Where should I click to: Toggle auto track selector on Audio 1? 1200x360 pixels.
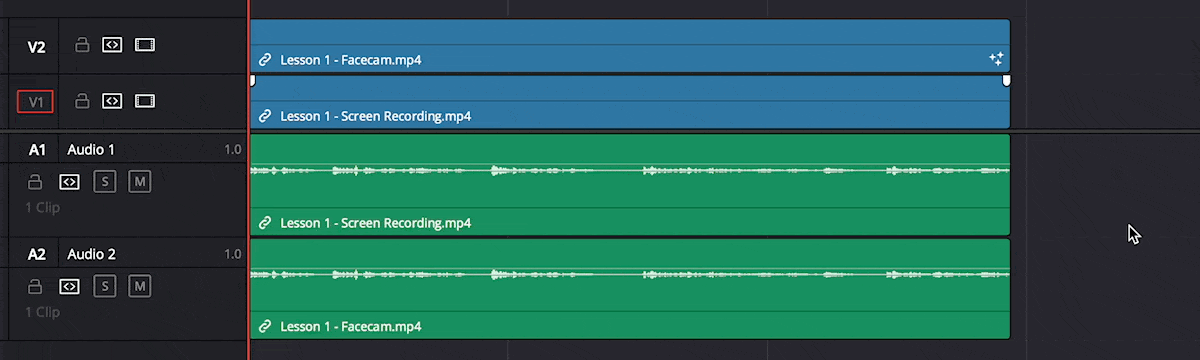(69, 182)
